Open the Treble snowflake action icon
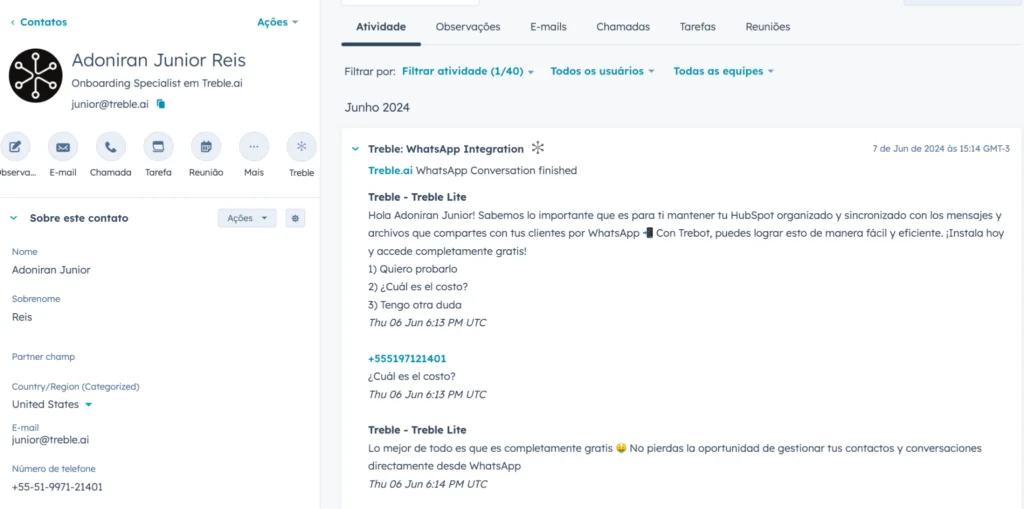The width and height of the screenshot is (1024, 509). [302, 147]
